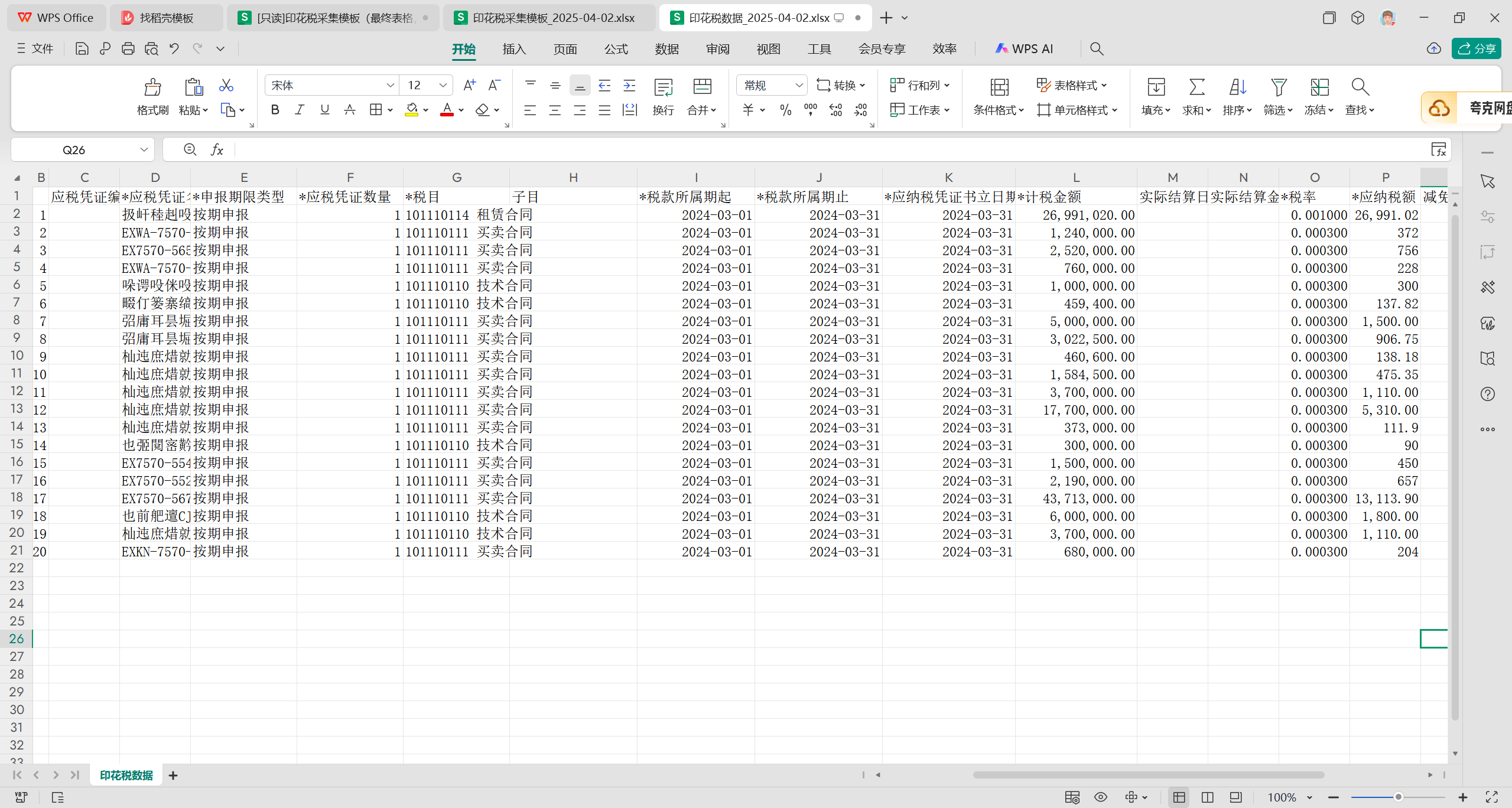Click the Increase font size icon
The width and height of the screenshot is (1512, 808).
coord(469,86)
